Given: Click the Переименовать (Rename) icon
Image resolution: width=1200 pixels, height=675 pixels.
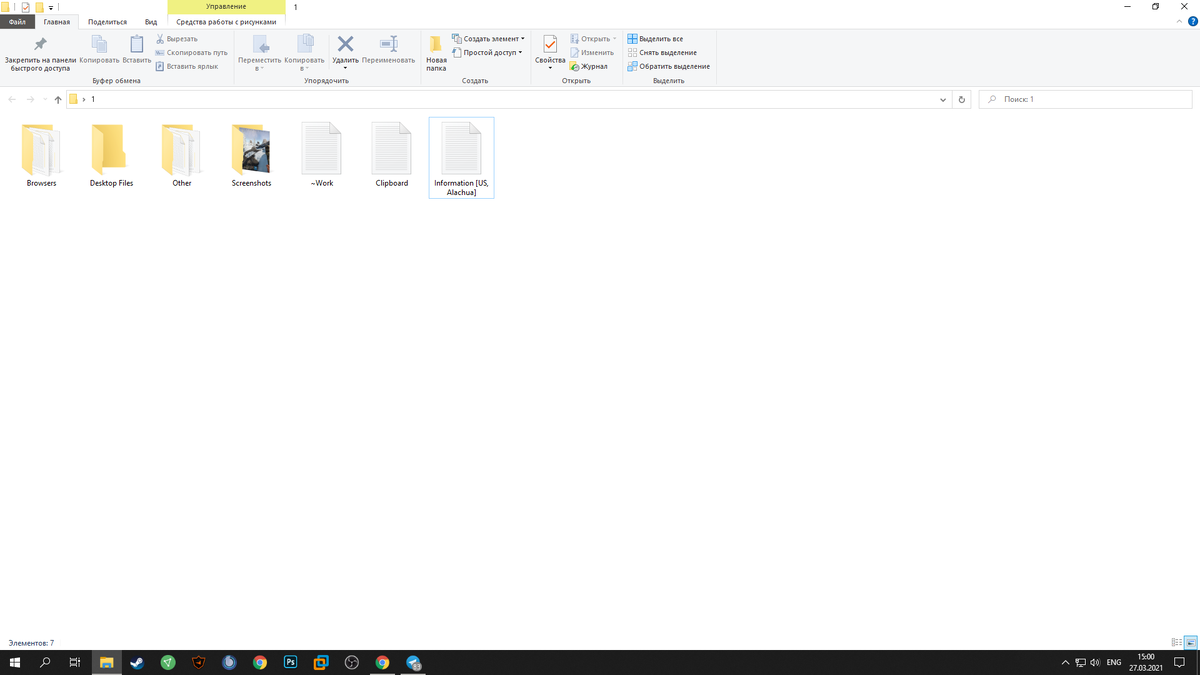Looking at the screenshot, I should 388,48.
